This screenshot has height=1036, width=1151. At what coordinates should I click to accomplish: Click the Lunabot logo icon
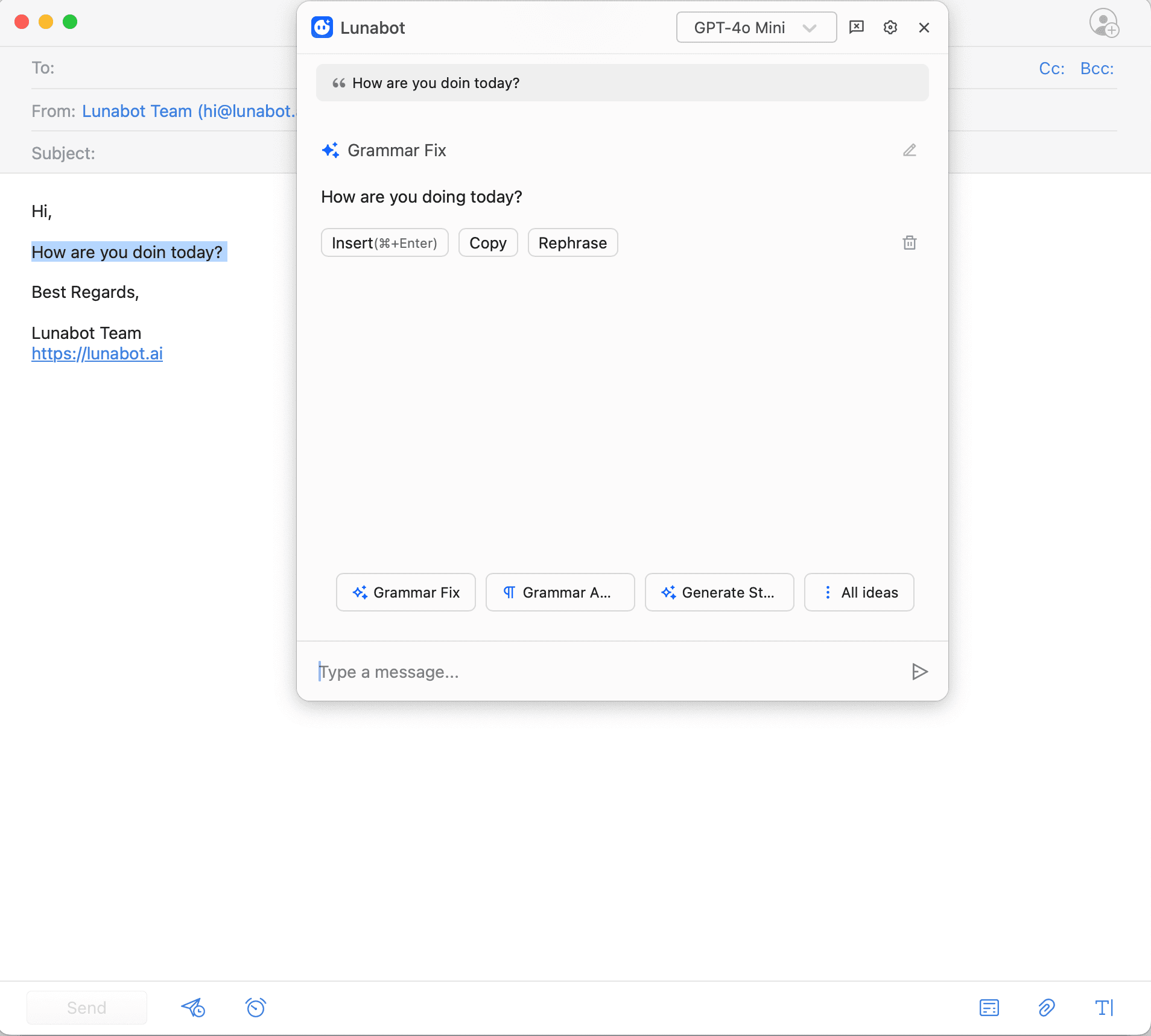coord(322,27)
